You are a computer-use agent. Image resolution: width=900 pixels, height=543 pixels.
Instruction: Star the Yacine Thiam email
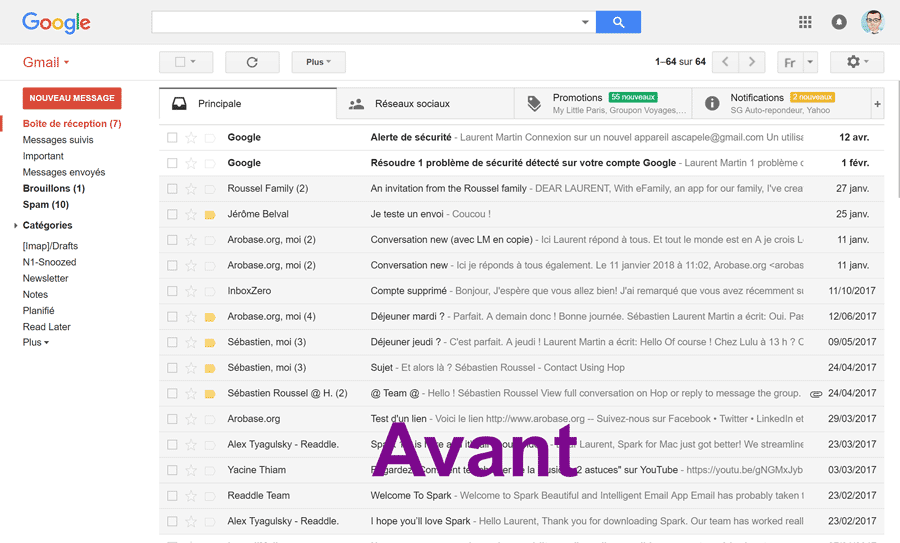(x=191, y=470)
